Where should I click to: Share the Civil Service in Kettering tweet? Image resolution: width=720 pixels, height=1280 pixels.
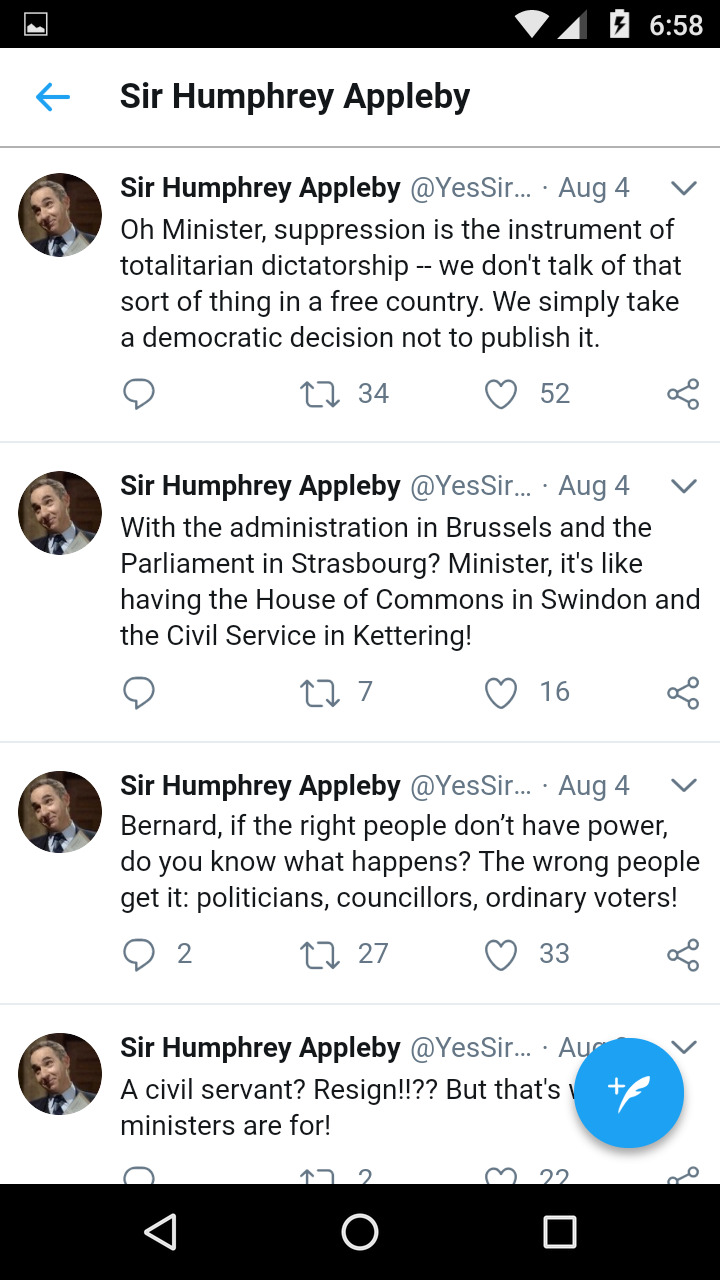point(683,692)
